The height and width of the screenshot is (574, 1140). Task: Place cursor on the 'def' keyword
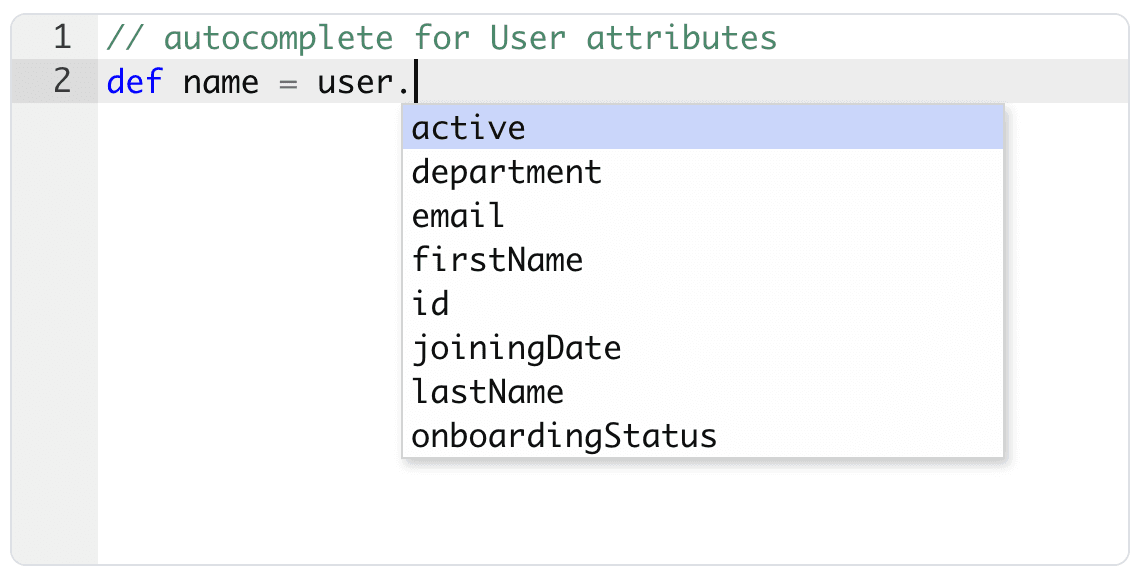tap(135, 82)
